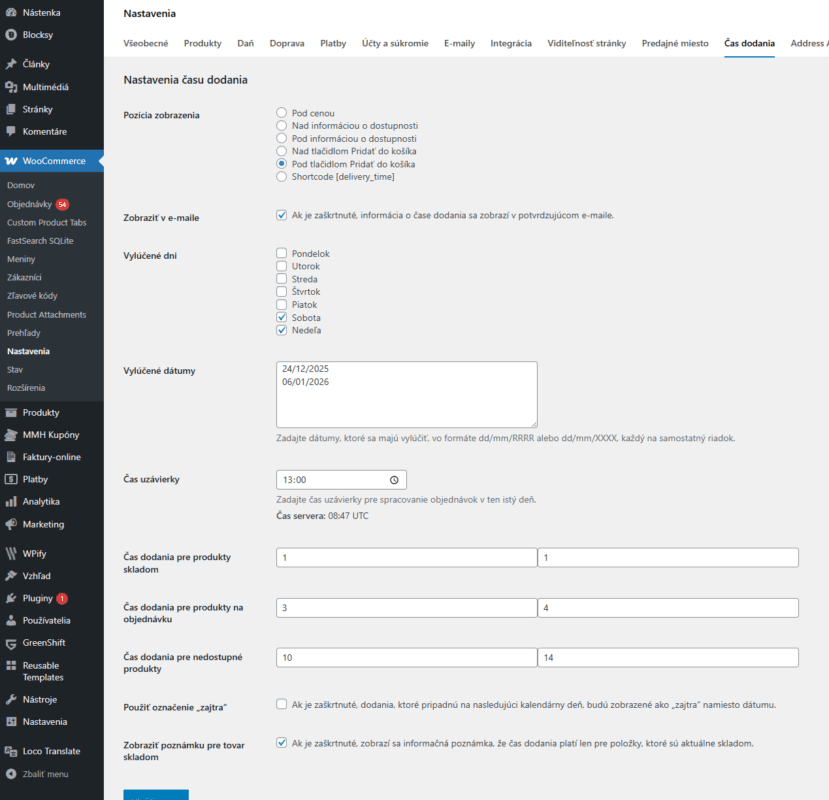Image resolution: width=829 pixels, height=800 pixels.
Task: Click the Komentáre speech bubble icon
Action: (x=11, y=131)
